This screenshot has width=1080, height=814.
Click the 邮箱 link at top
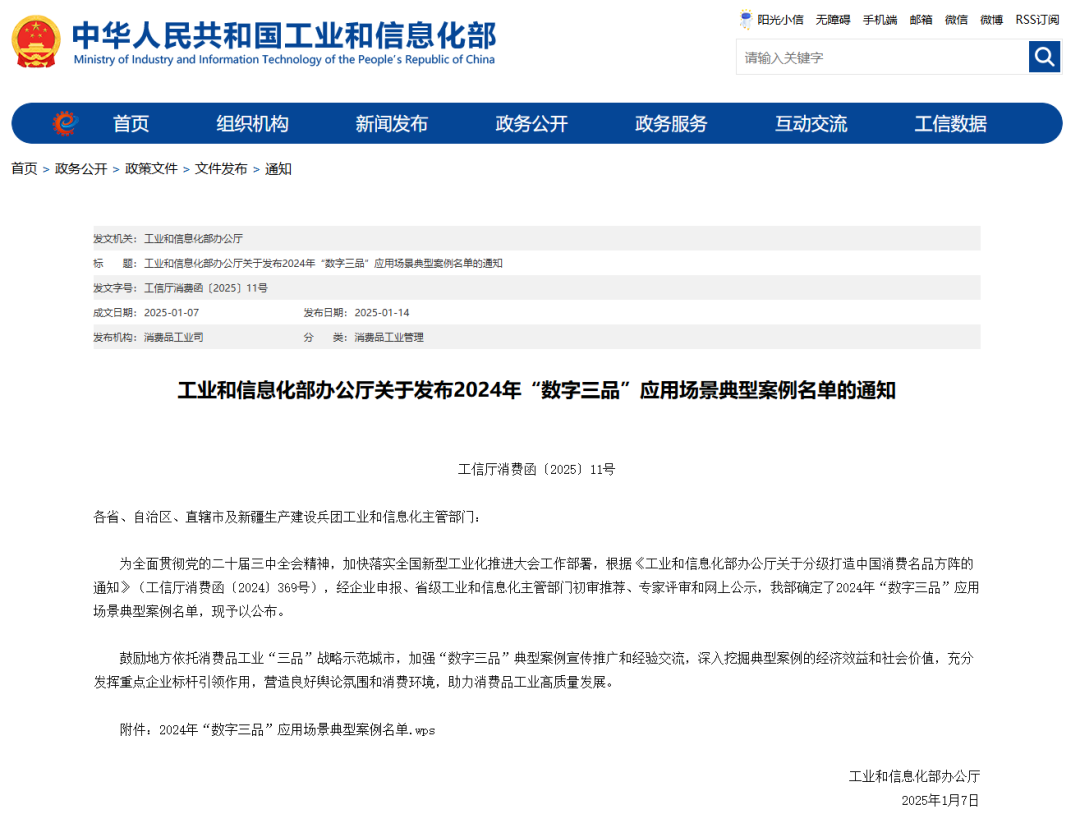point(921,19)
